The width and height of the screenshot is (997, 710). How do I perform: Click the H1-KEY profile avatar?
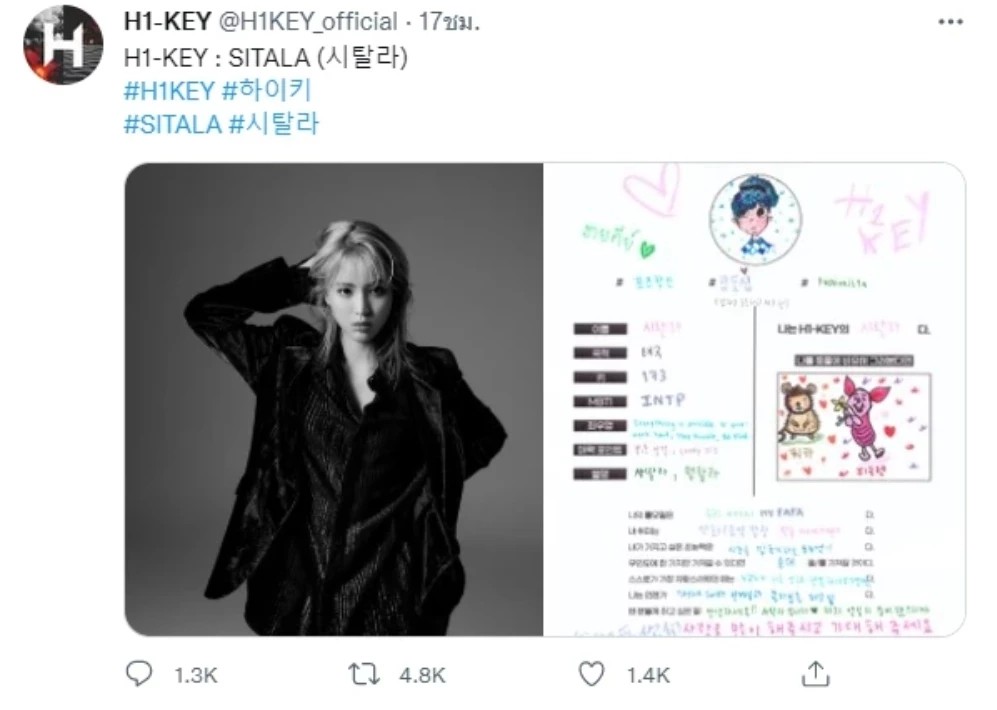point(63,44)
